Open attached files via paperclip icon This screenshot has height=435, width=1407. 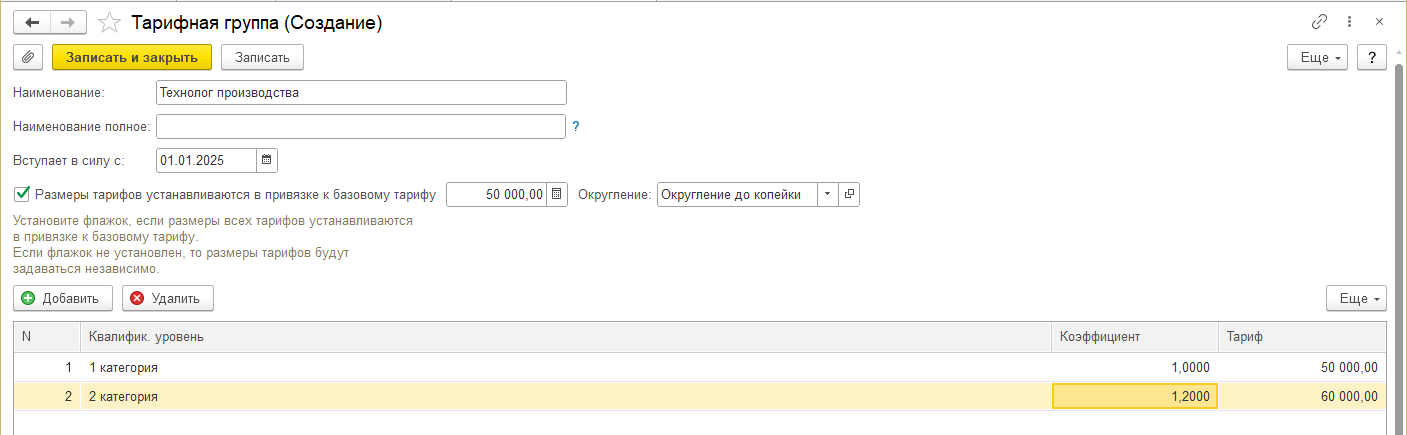pyautogui.click(x=29, y=57)
